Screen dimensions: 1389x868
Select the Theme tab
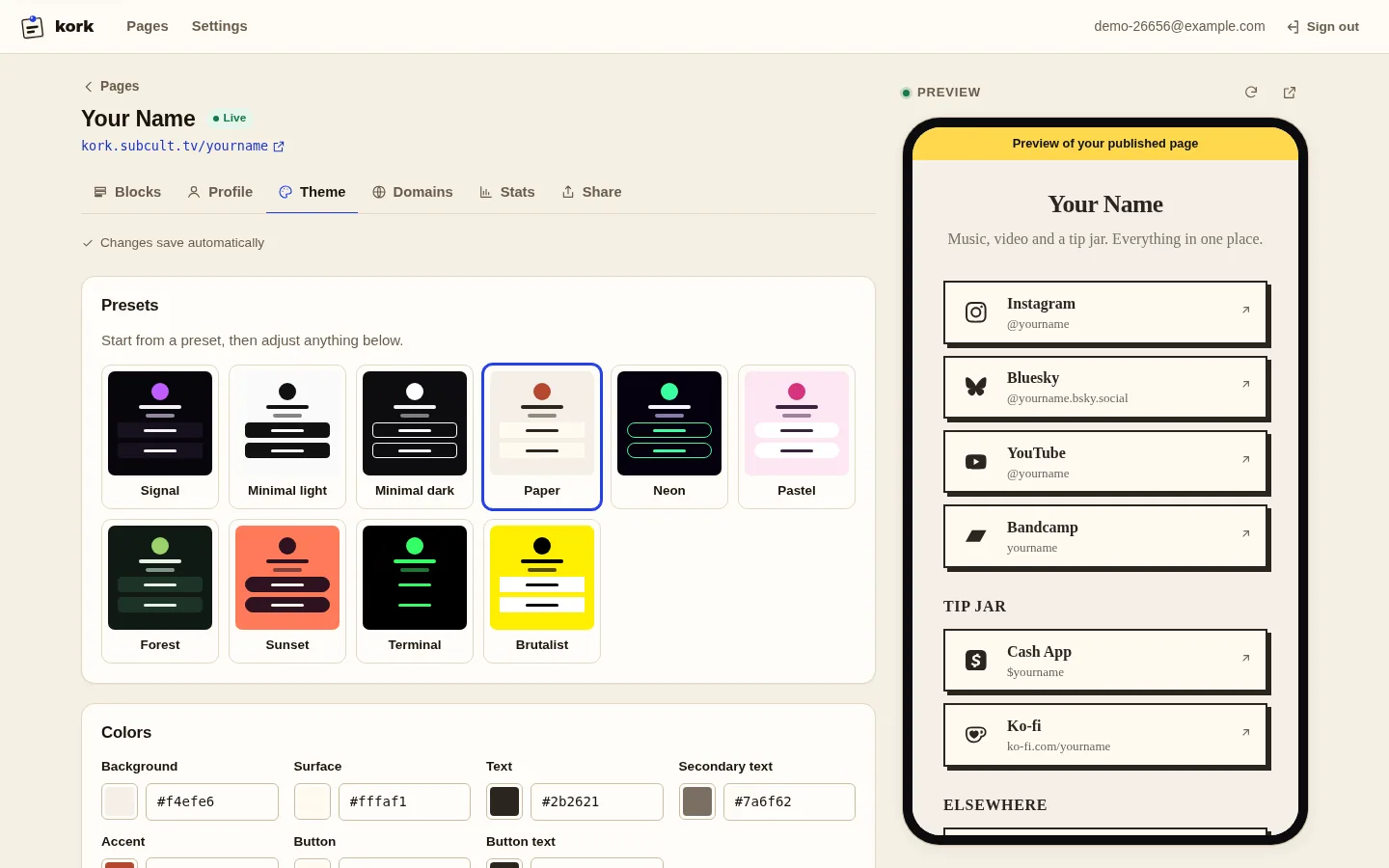(x=312, y=192)
